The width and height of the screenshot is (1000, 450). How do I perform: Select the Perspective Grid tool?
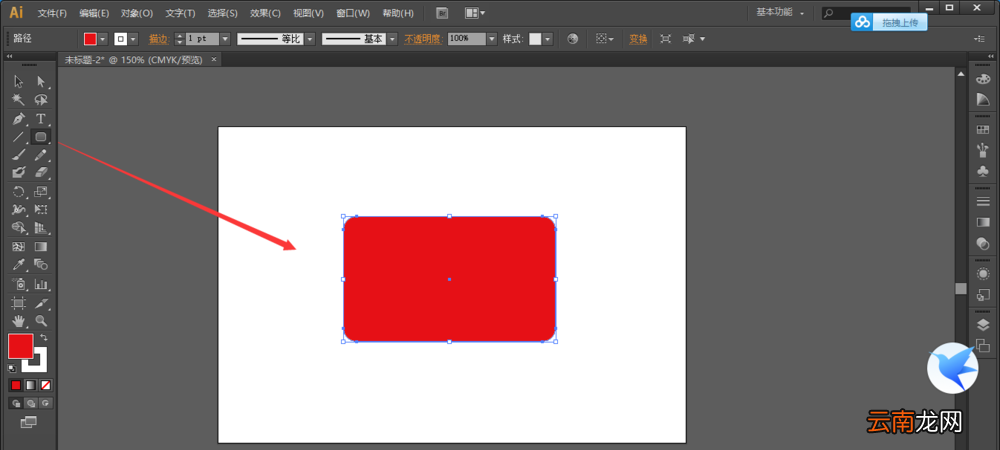tap(41, 228)
